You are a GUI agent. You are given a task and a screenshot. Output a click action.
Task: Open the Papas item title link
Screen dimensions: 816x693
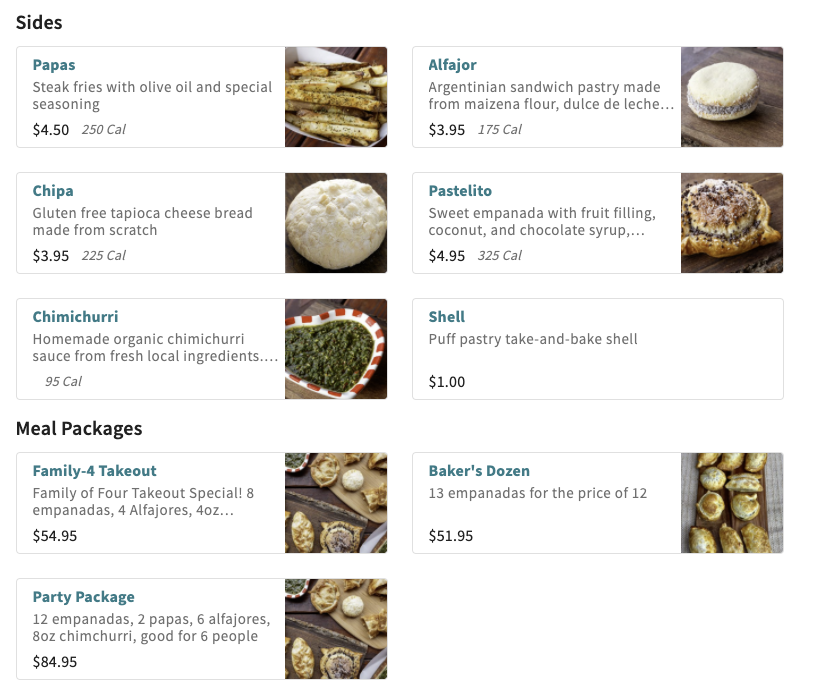[x=54, y=65]
